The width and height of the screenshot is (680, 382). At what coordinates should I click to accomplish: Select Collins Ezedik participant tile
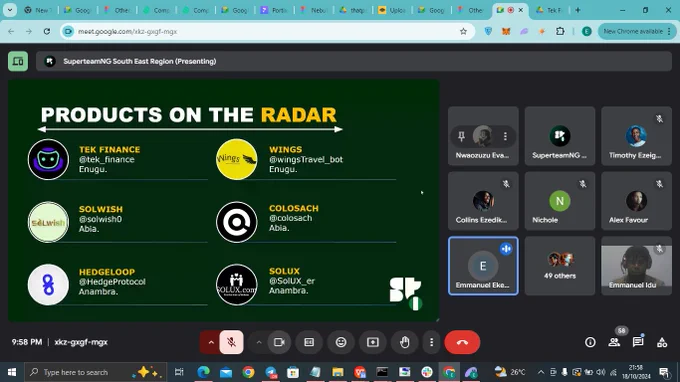pyautogui.click(x=483, y=201)
